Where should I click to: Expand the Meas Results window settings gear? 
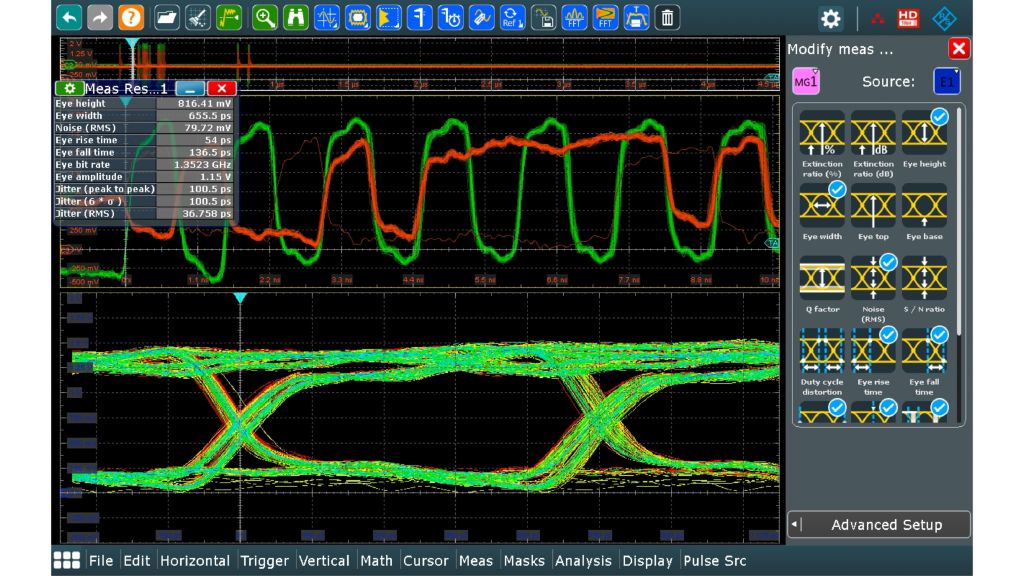click(x=68, y=88)
